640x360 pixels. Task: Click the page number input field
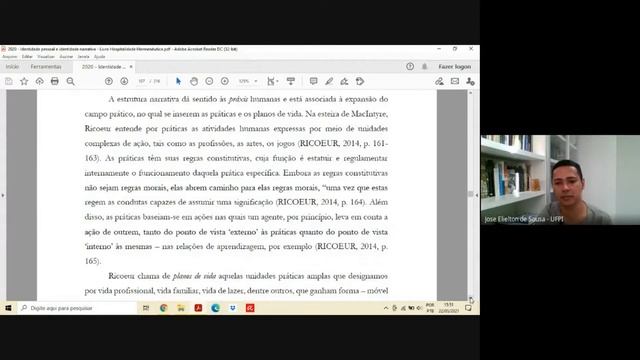click(142, 81)
